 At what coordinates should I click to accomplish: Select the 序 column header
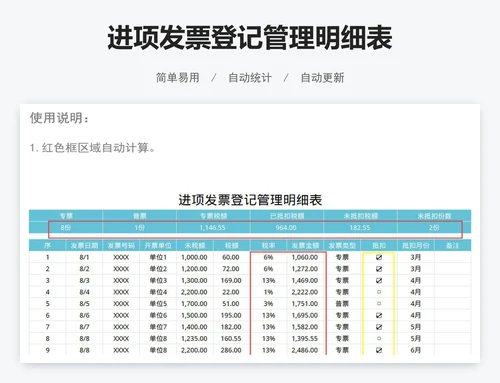(47, 246)
